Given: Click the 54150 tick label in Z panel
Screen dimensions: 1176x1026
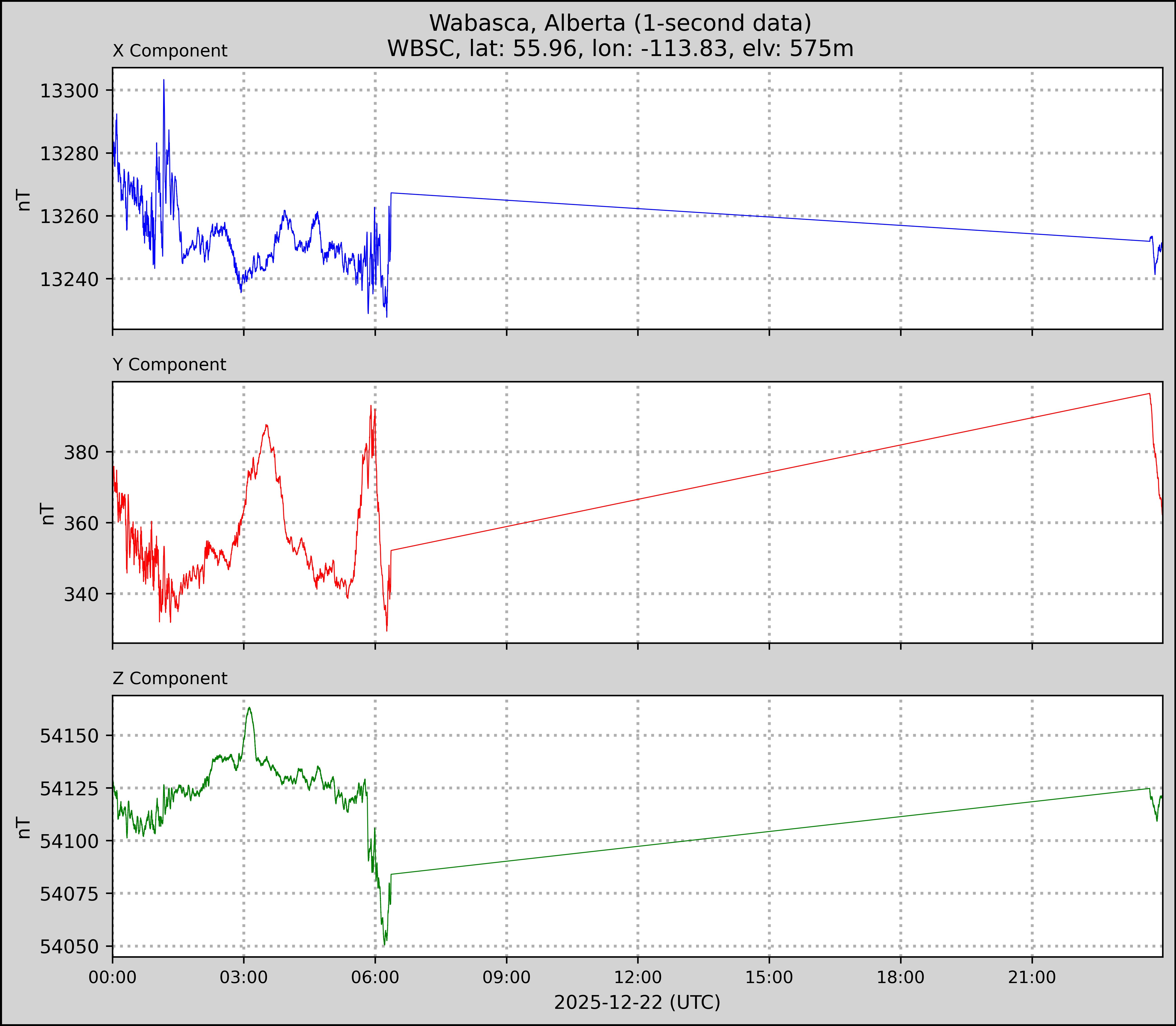Looking at the screenshot, I should pos(69,736).
